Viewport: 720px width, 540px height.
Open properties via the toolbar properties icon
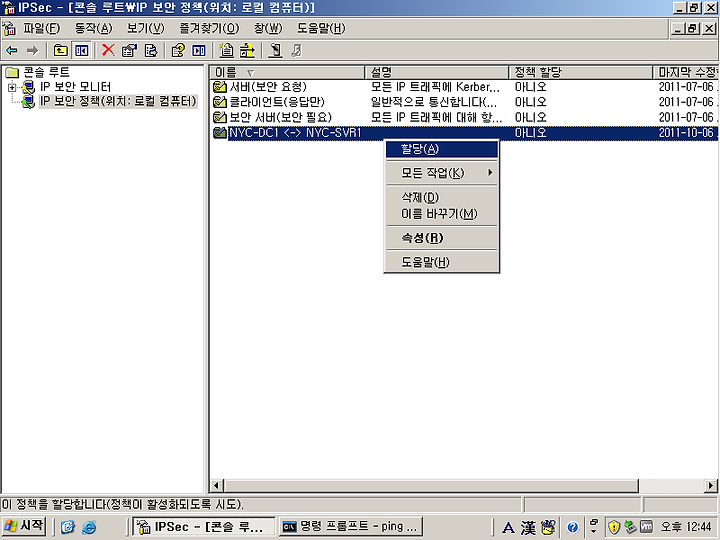pyautogui.click(x=129, y=51)
